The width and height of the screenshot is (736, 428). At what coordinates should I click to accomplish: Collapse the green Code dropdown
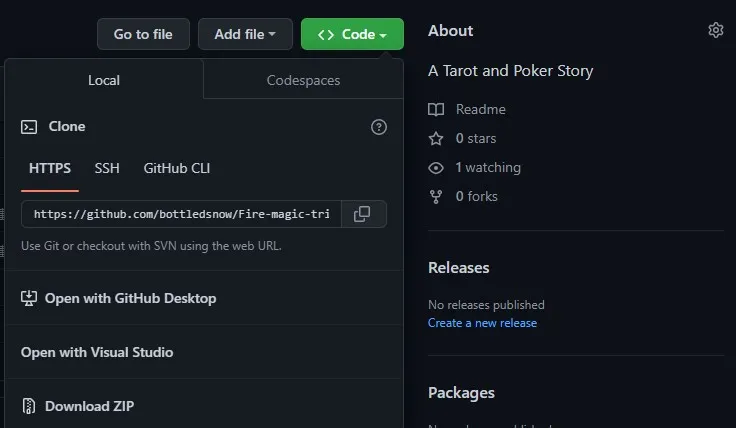point(352,34)
